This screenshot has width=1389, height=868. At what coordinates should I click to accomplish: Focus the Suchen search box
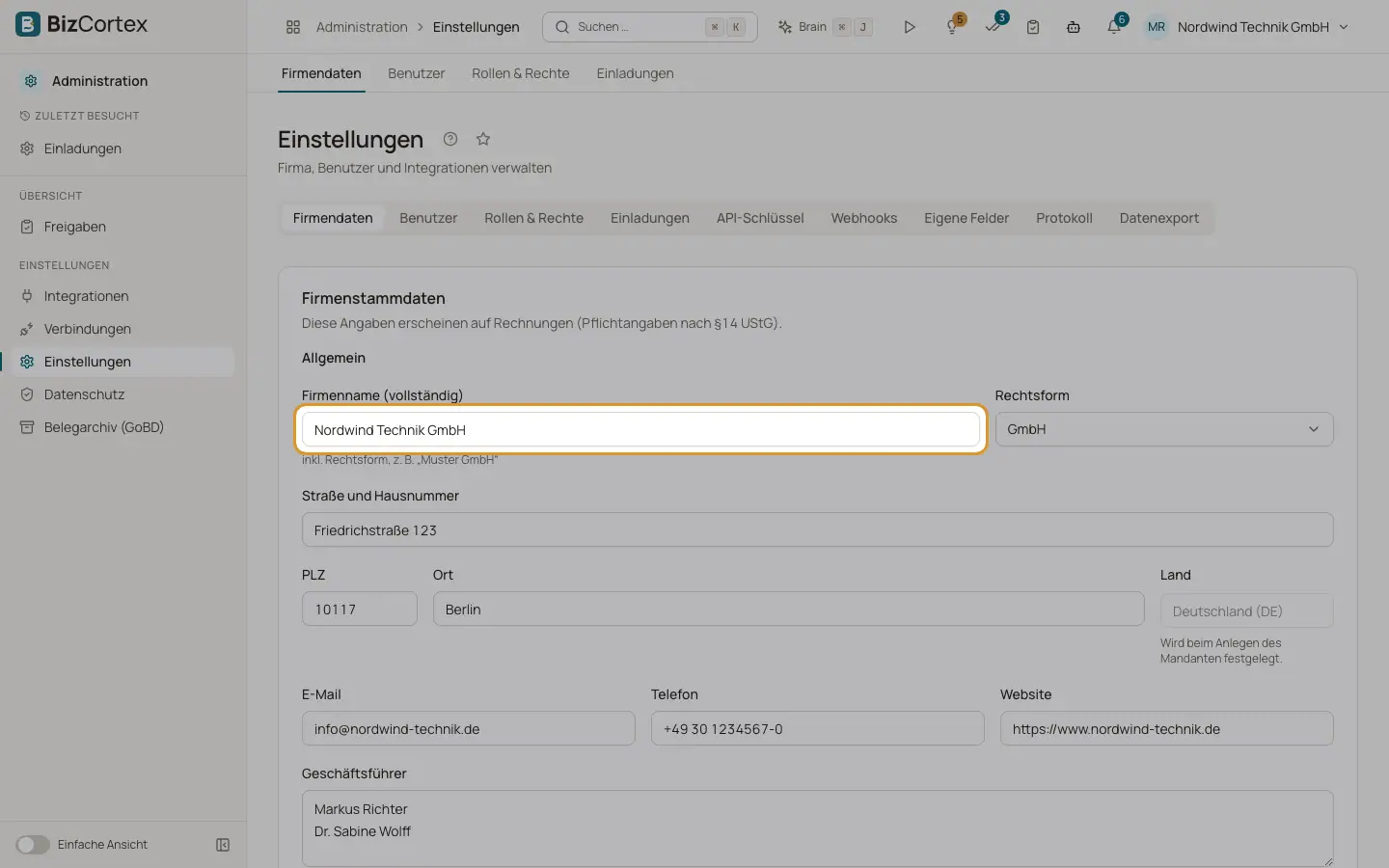tap(650, 27)
